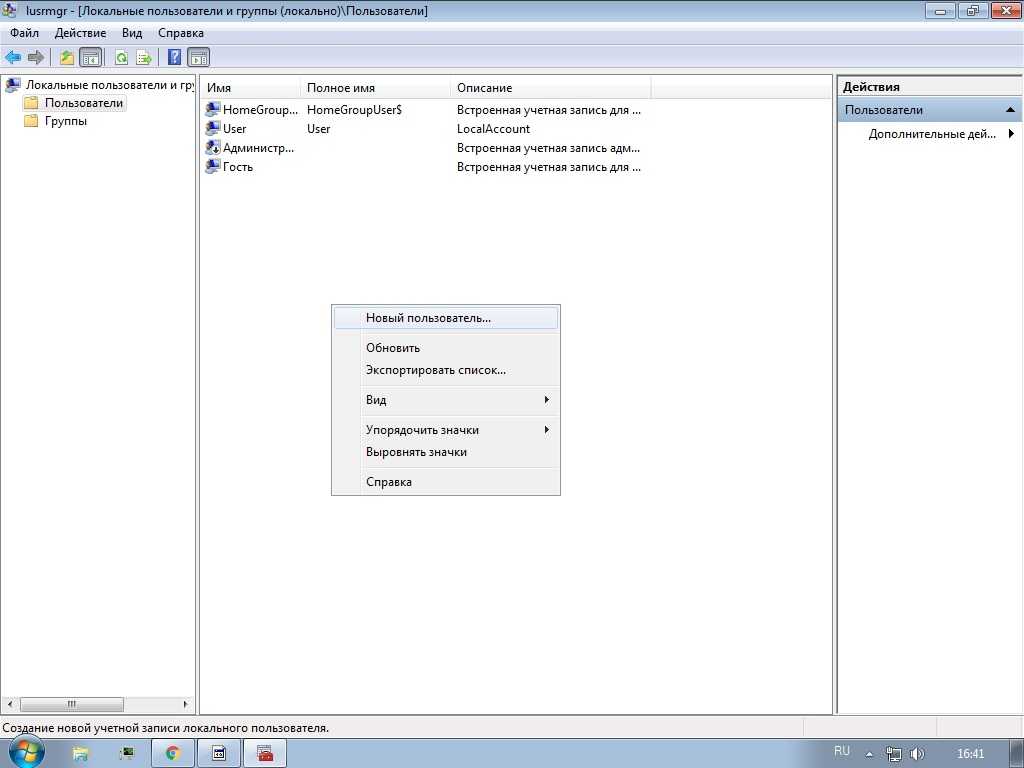Image resolution: width=1024 pixels, height=768 pixels.
Task: Toggle the Show/Hide Action Pane toolbar button
Action: pyautogui.click(x=198, y=57)
